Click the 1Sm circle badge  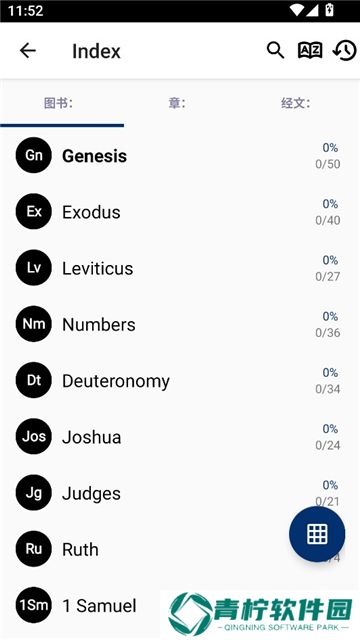33,605
